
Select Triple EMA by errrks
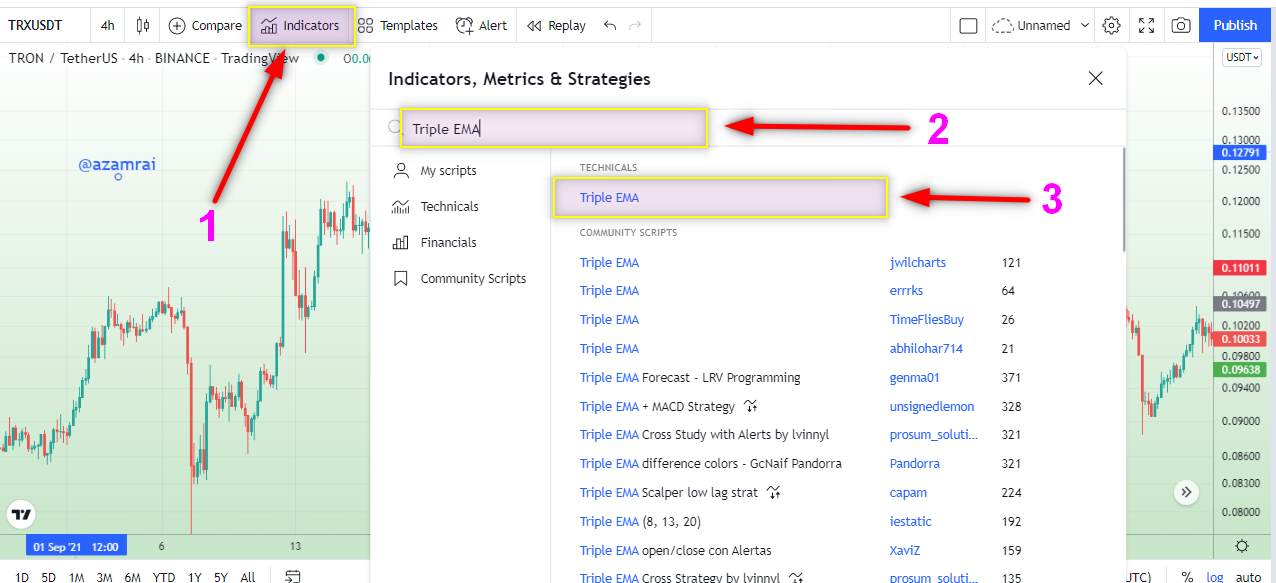(609, 291)
